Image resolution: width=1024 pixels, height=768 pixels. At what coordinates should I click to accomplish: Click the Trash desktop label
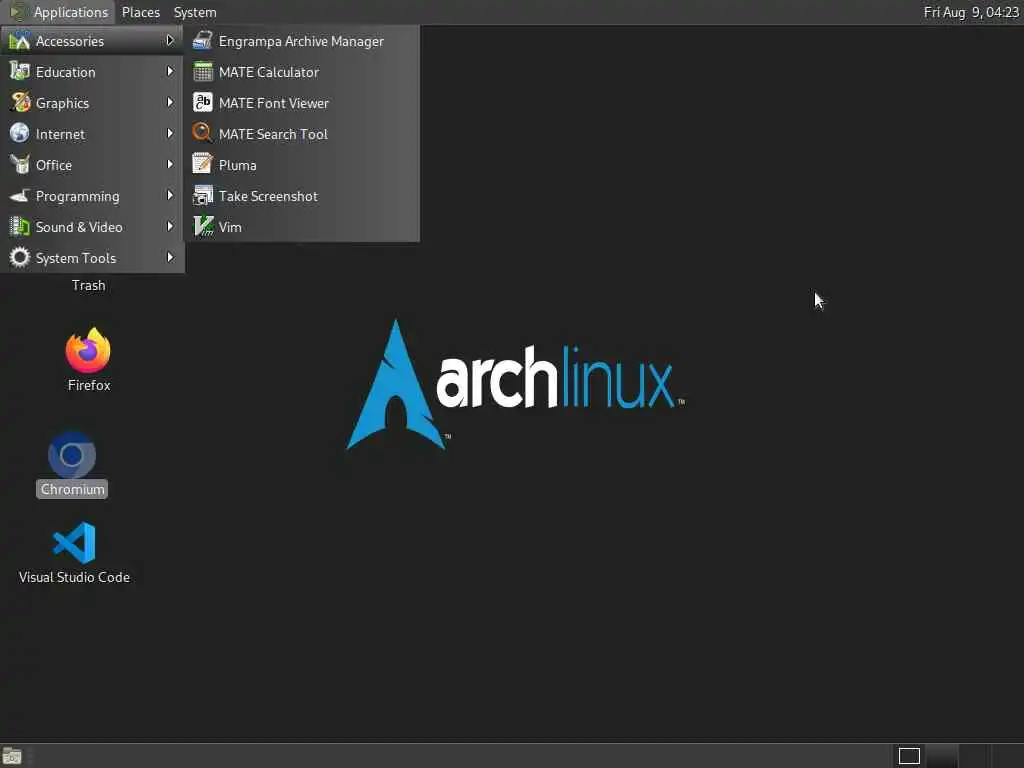click(x=88, y=285)
